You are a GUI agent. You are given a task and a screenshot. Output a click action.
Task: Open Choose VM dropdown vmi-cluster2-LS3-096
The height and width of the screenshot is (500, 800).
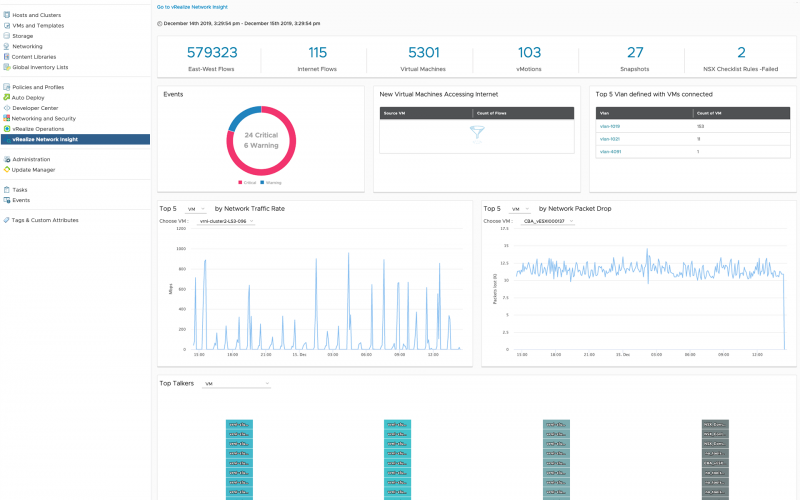pyautogui.click(x=226, y=221)
